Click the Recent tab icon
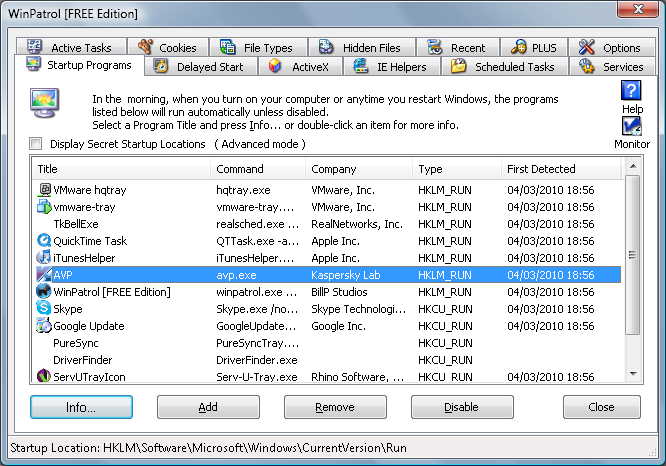This screenshot has width=666, height=466. (x=435, y=47)
